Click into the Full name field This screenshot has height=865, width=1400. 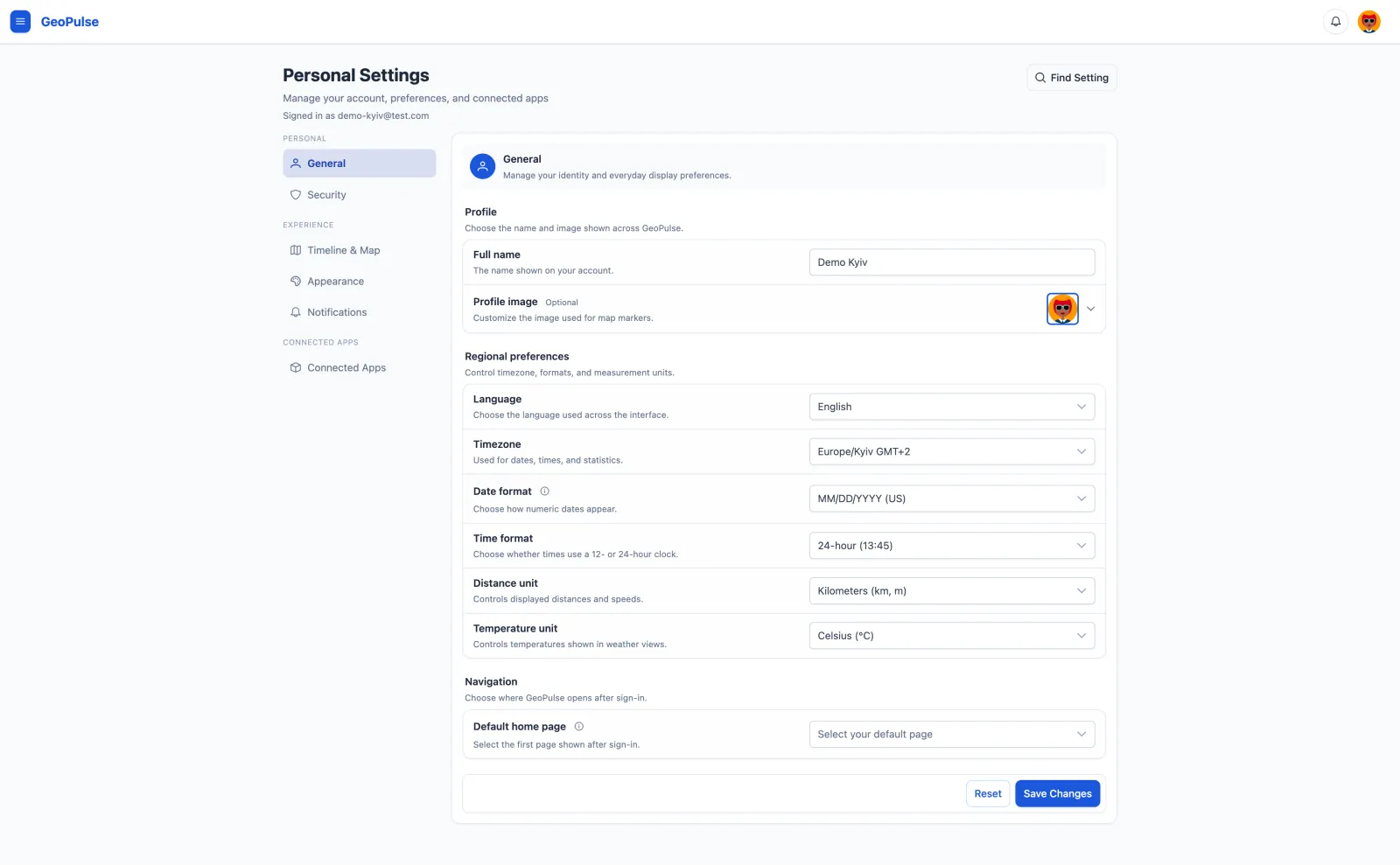pyautogui.click(x=951, y=262)
